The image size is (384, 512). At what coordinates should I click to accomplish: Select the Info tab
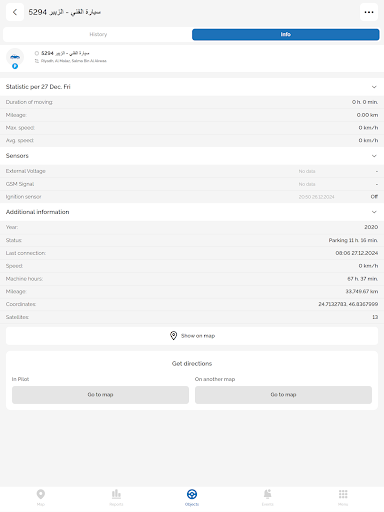point(286,34)
